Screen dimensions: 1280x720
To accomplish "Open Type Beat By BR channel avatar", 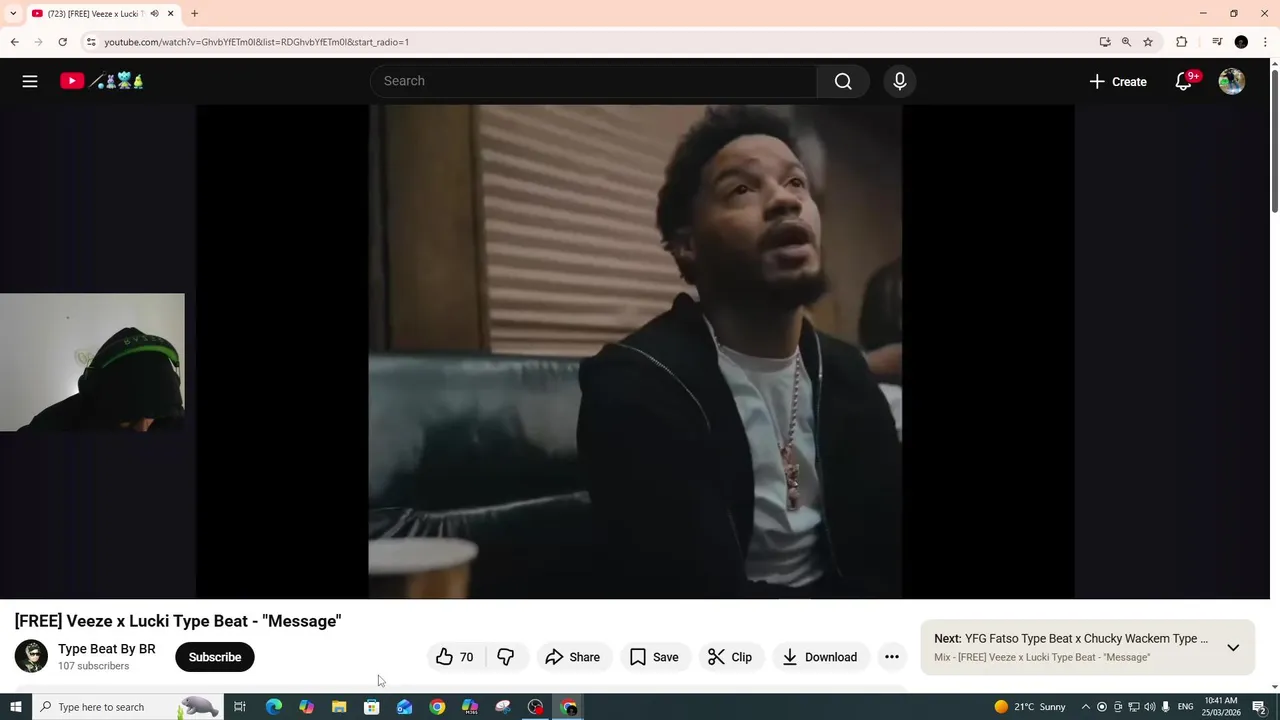I will (31, 656).
